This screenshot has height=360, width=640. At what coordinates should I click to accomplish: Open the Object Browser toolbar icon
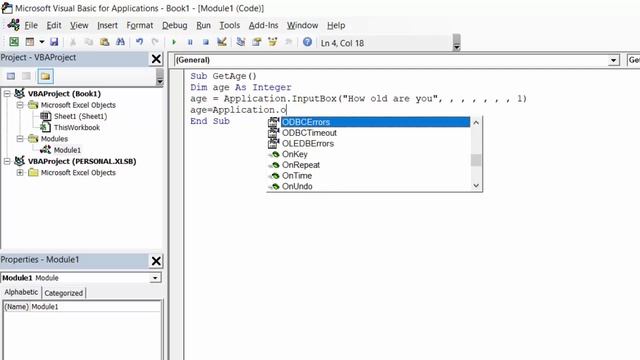272,42
